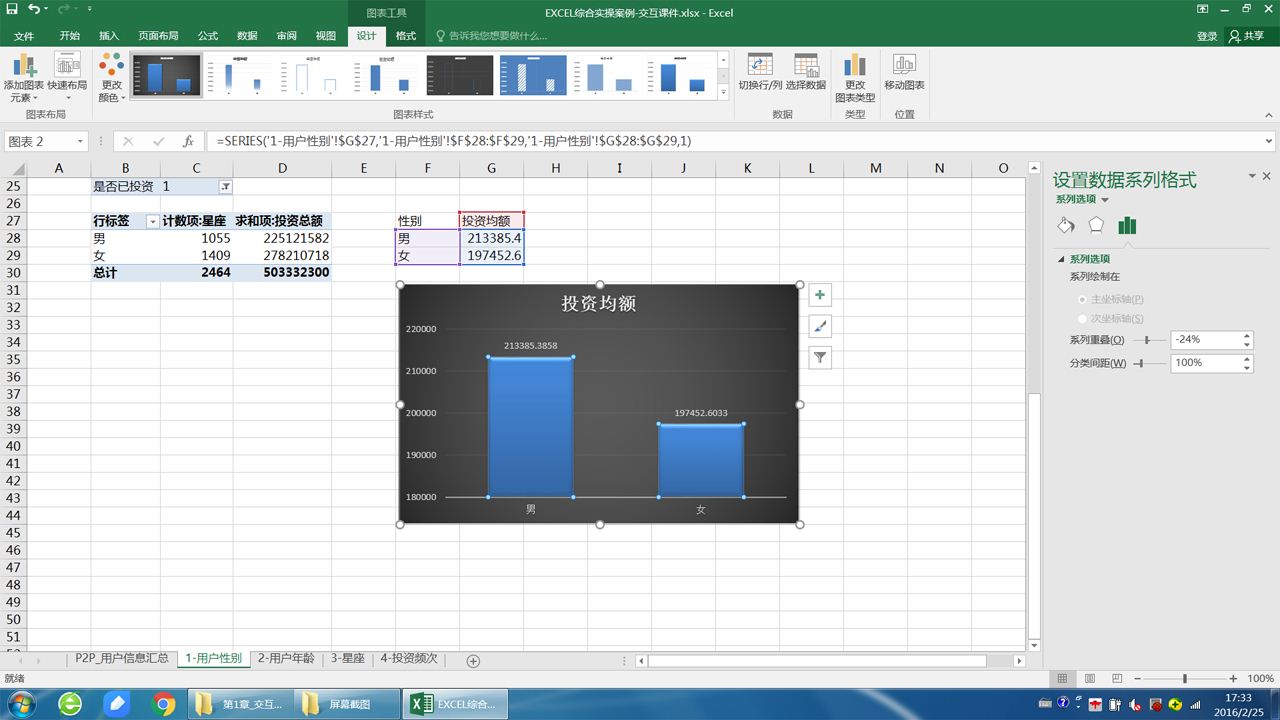Click the 4-投资频次 sheet tab

click(409, 659)
